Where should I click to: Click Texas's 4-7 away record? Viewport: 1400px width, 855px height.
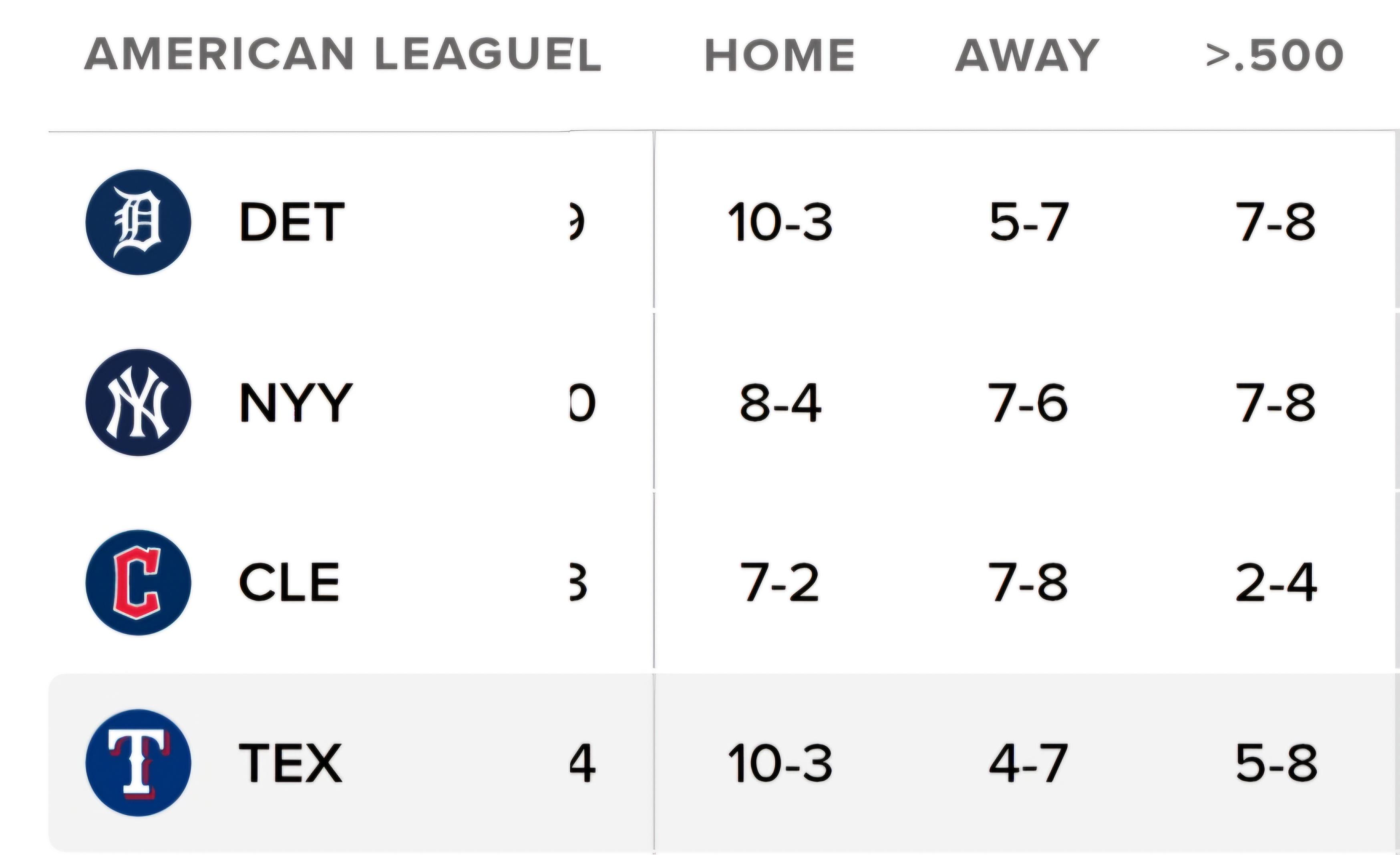1028,763
